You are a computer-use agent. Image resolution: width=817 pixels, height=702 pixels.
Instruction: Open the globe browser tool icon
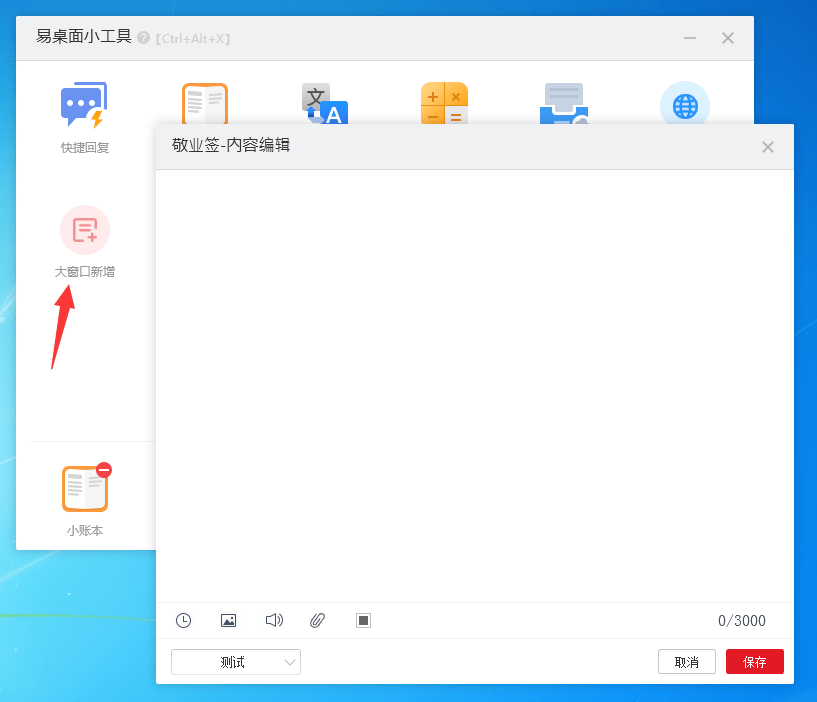coord(685,103)
